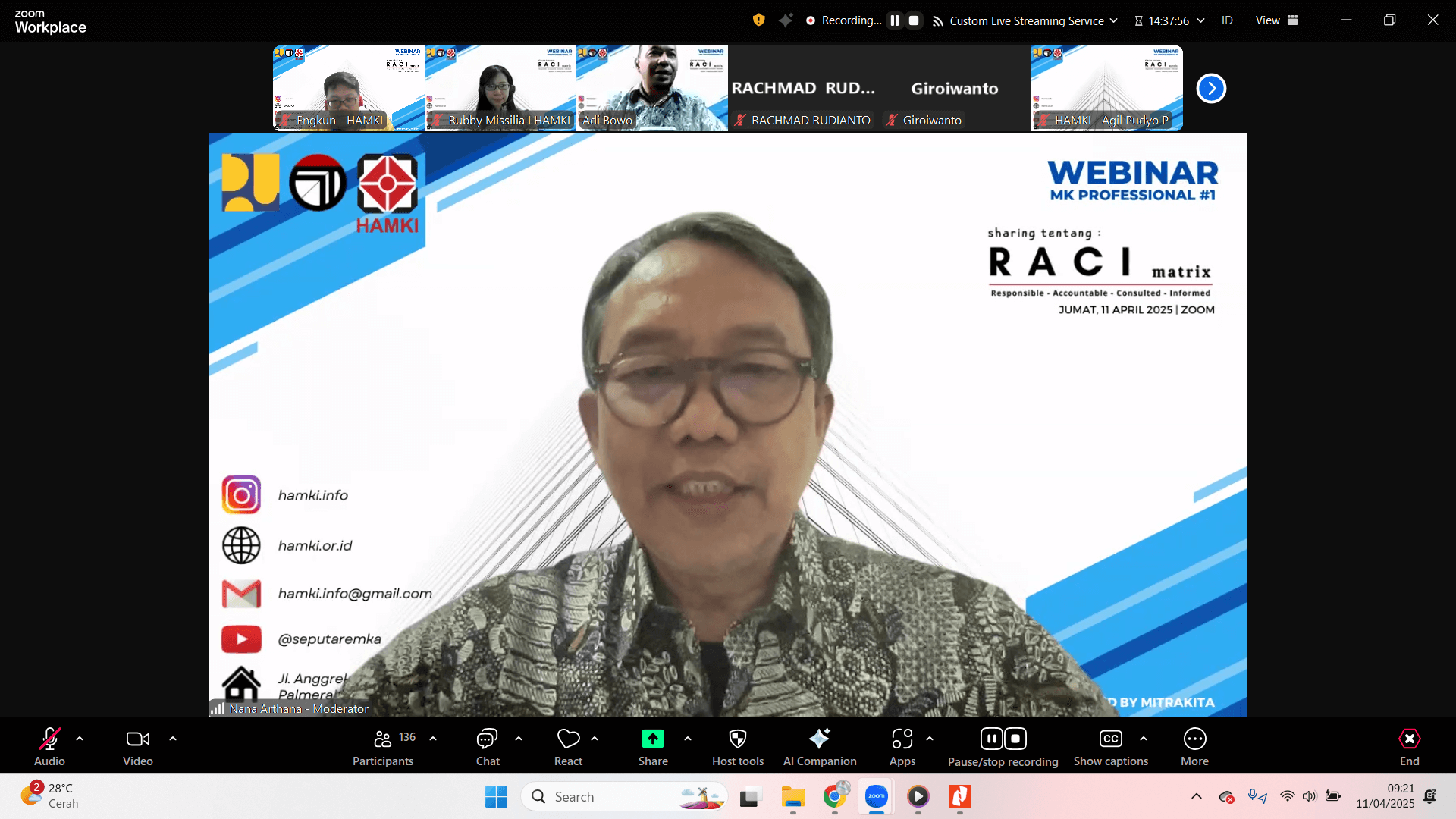Pause recording in bottom toolbar
Screen dimensions: 1456x819
991,739
